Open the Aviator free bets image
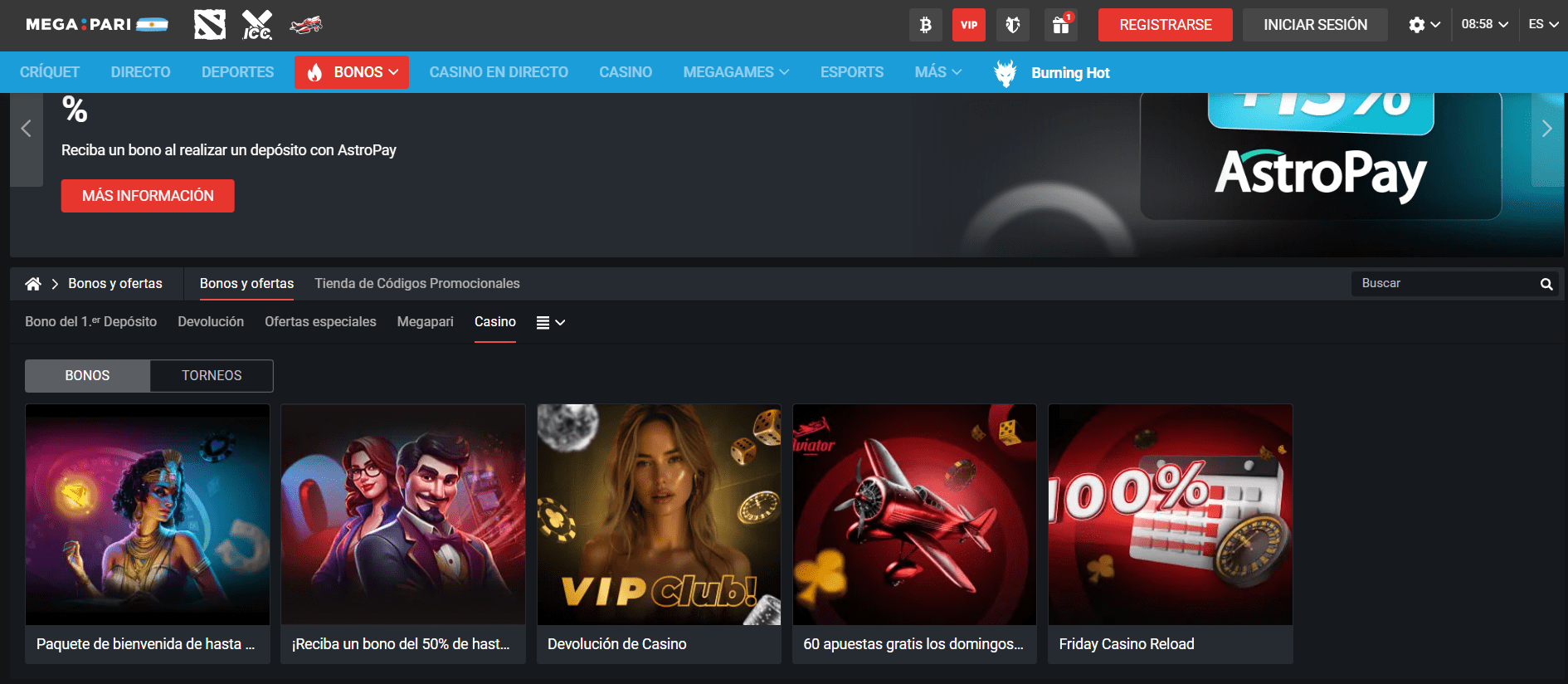This screenshot has width=1568, height=684. [x=914, y=515]
